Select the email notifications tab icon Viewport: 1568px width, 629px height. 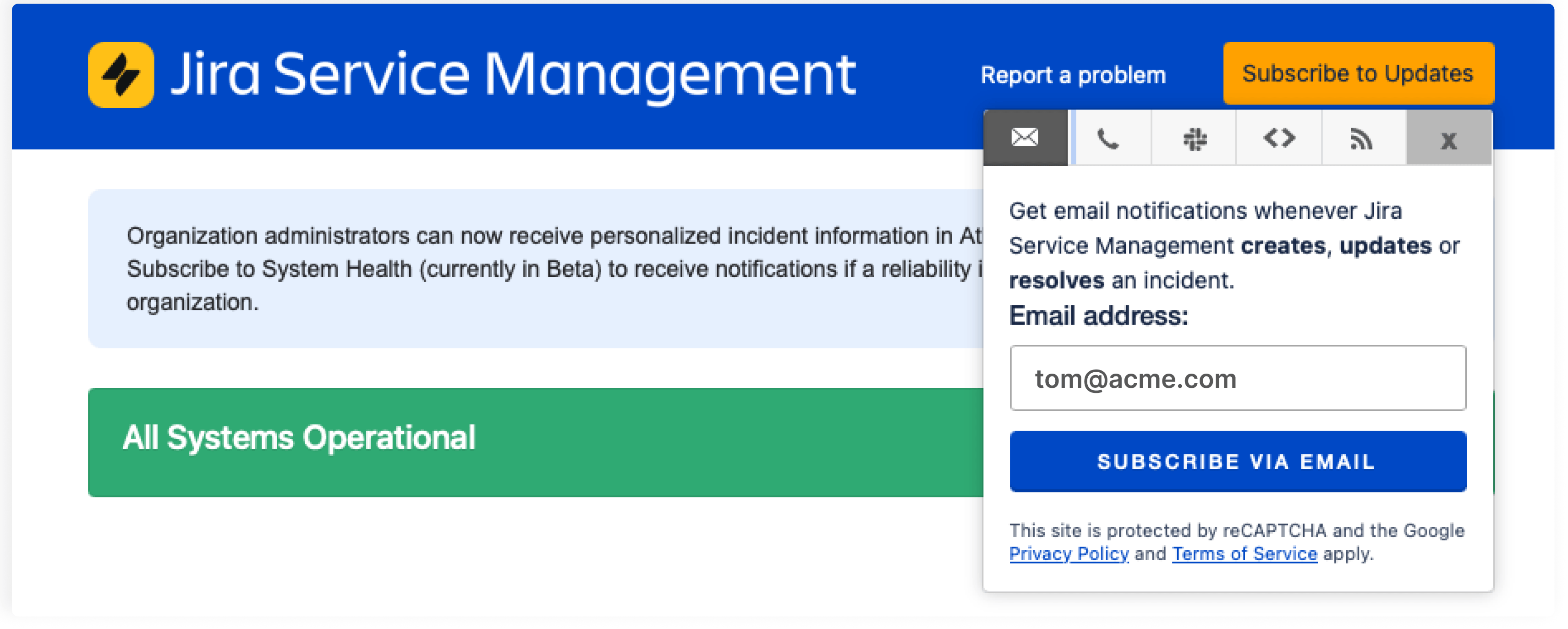1025,138
